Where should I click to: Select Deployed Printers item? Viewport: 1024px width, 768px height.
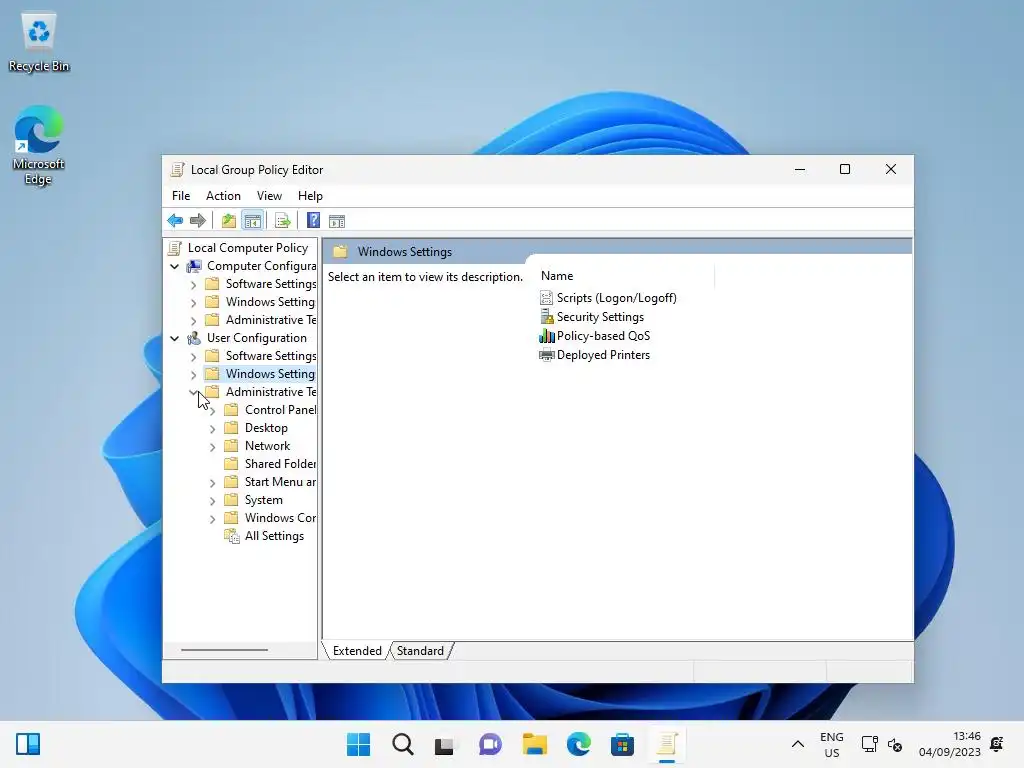(594, 355)
